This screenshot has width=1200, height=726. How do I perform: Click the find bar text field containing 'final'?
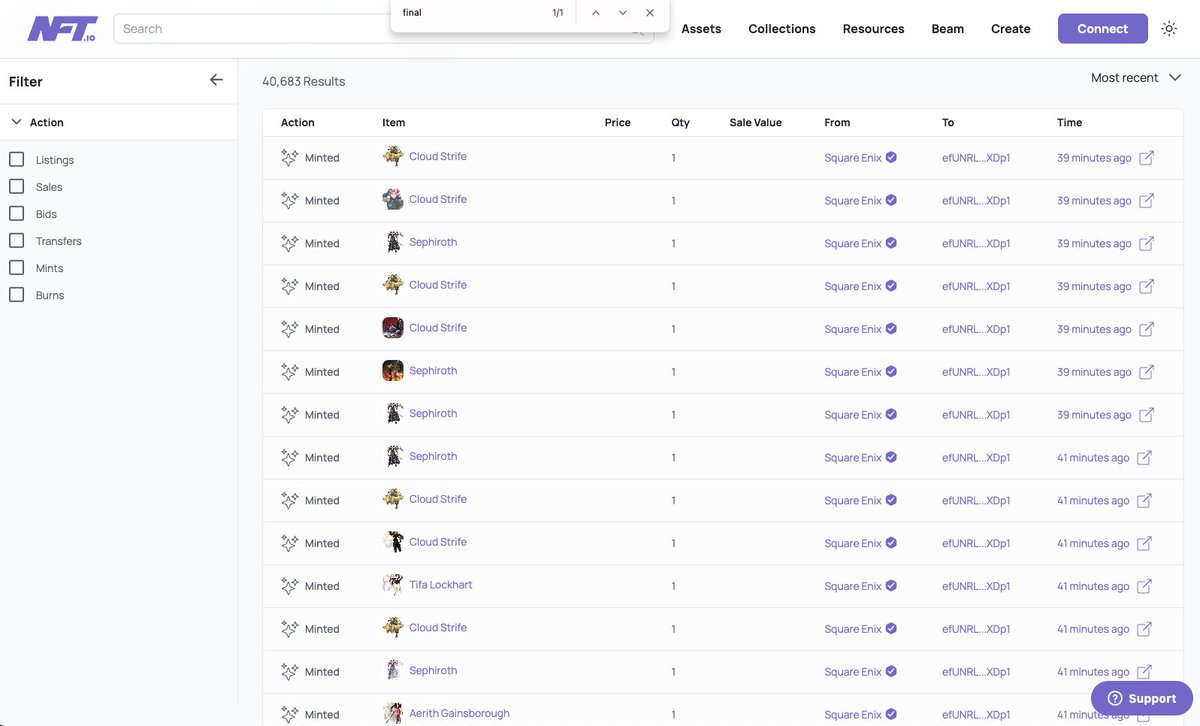pyautogui.click(x=470, y=13)
